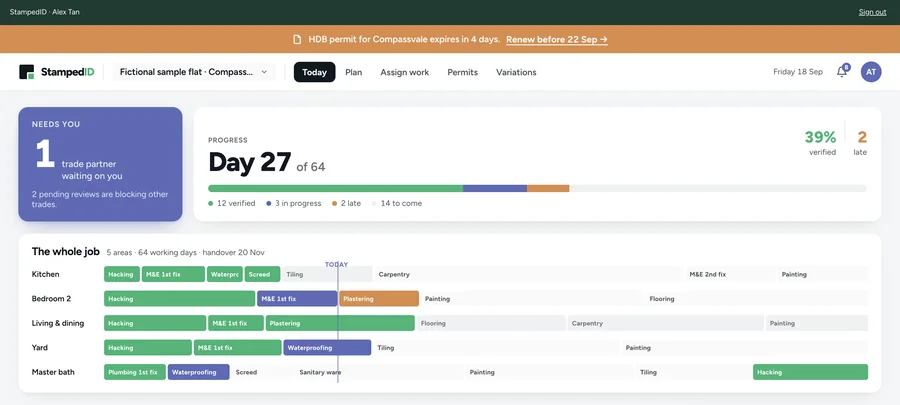Open Living & dining Painting task
The height and width of the screenshot is (405, 900).
817,323
